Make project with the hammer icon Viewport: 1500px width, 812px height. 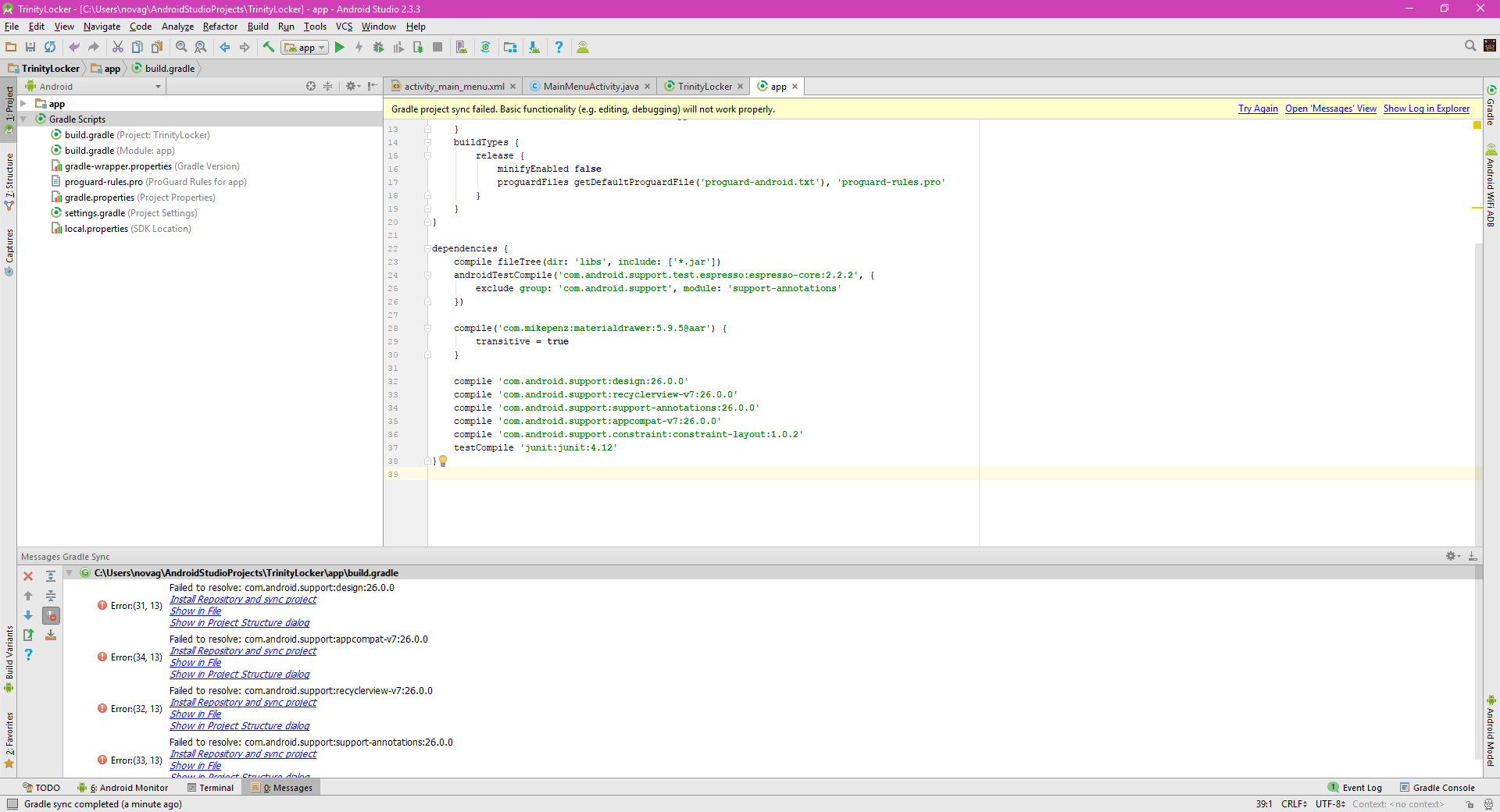click(269, 48)
